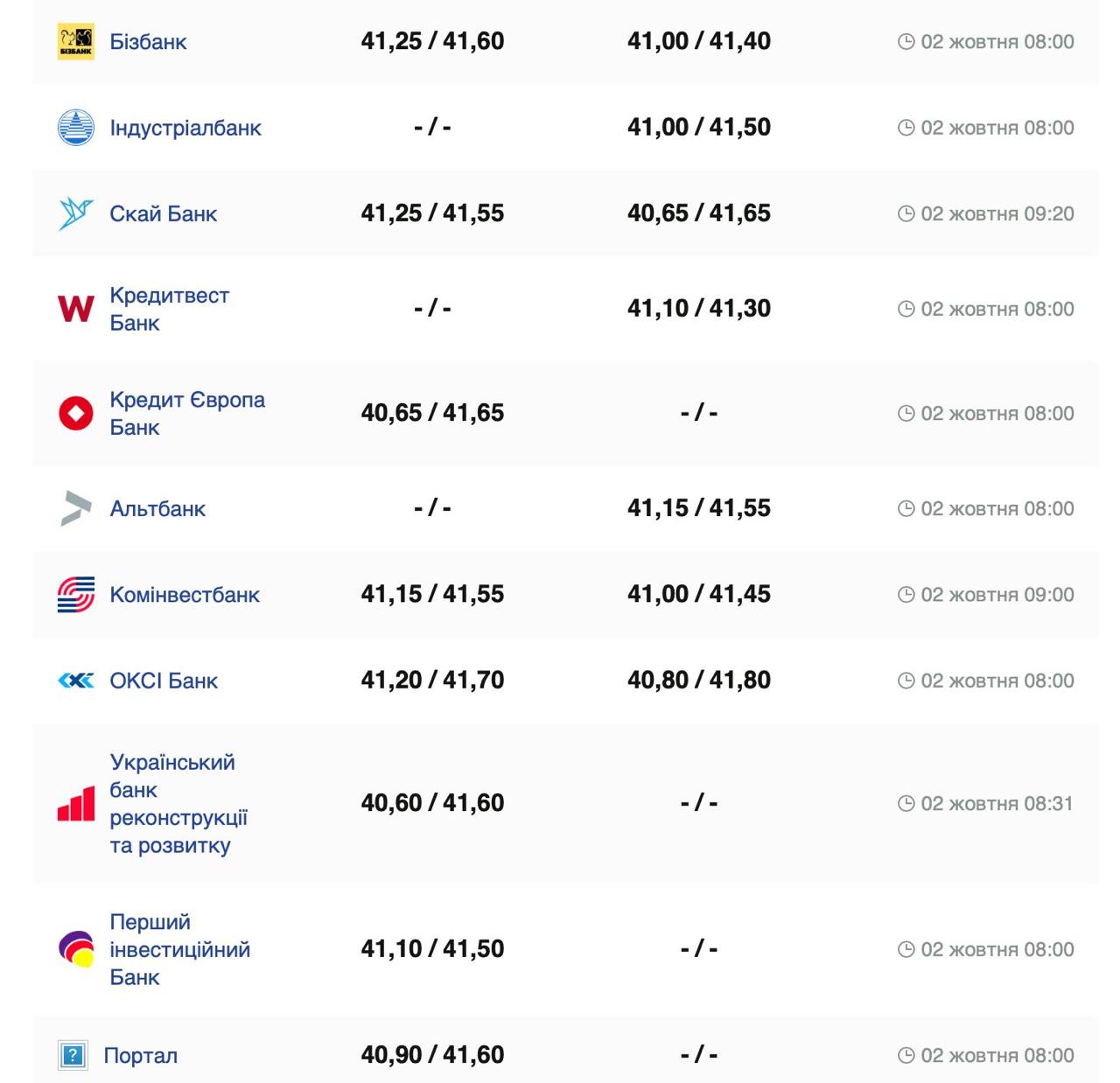Click the 41,25 / 41,60 rate for Бізбанк
This screenshot has height=1083, width=1120.
click(432, 41)
